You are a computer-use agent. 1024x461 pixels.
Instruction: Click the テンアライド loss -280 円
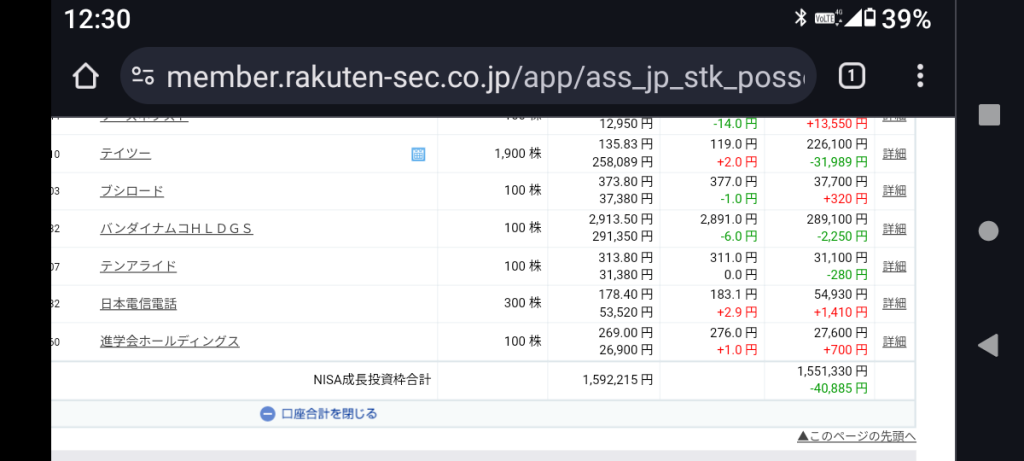[847, 274]
